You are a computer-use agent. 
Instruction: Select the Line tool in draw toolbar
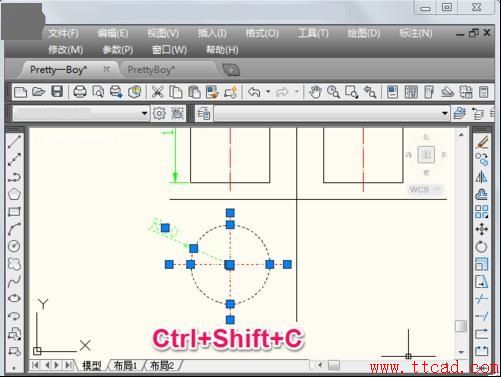[x=14, y=142]
